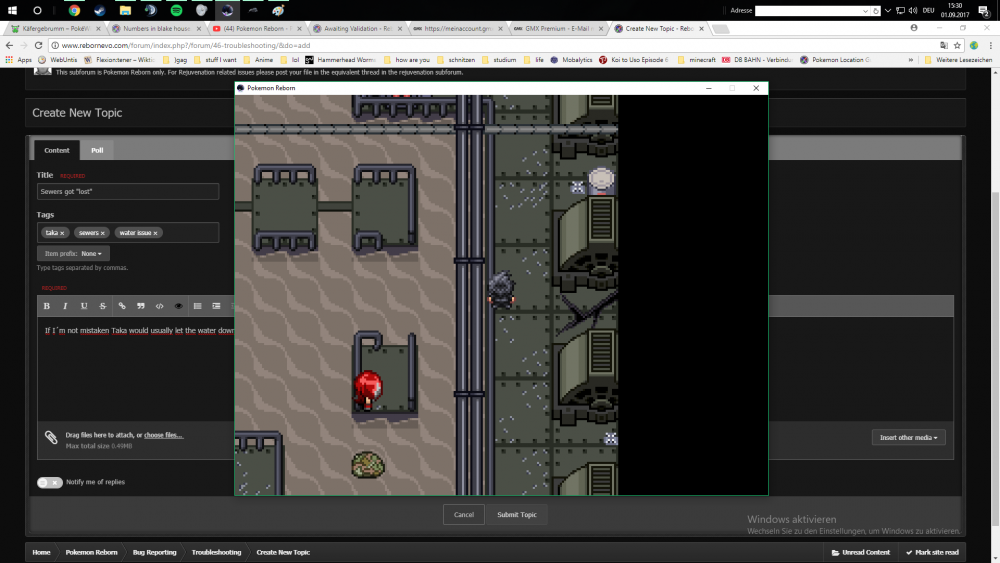The image size is (1000, 563).
Task: Click the italic formatting icon
Action: pos(65,306)
